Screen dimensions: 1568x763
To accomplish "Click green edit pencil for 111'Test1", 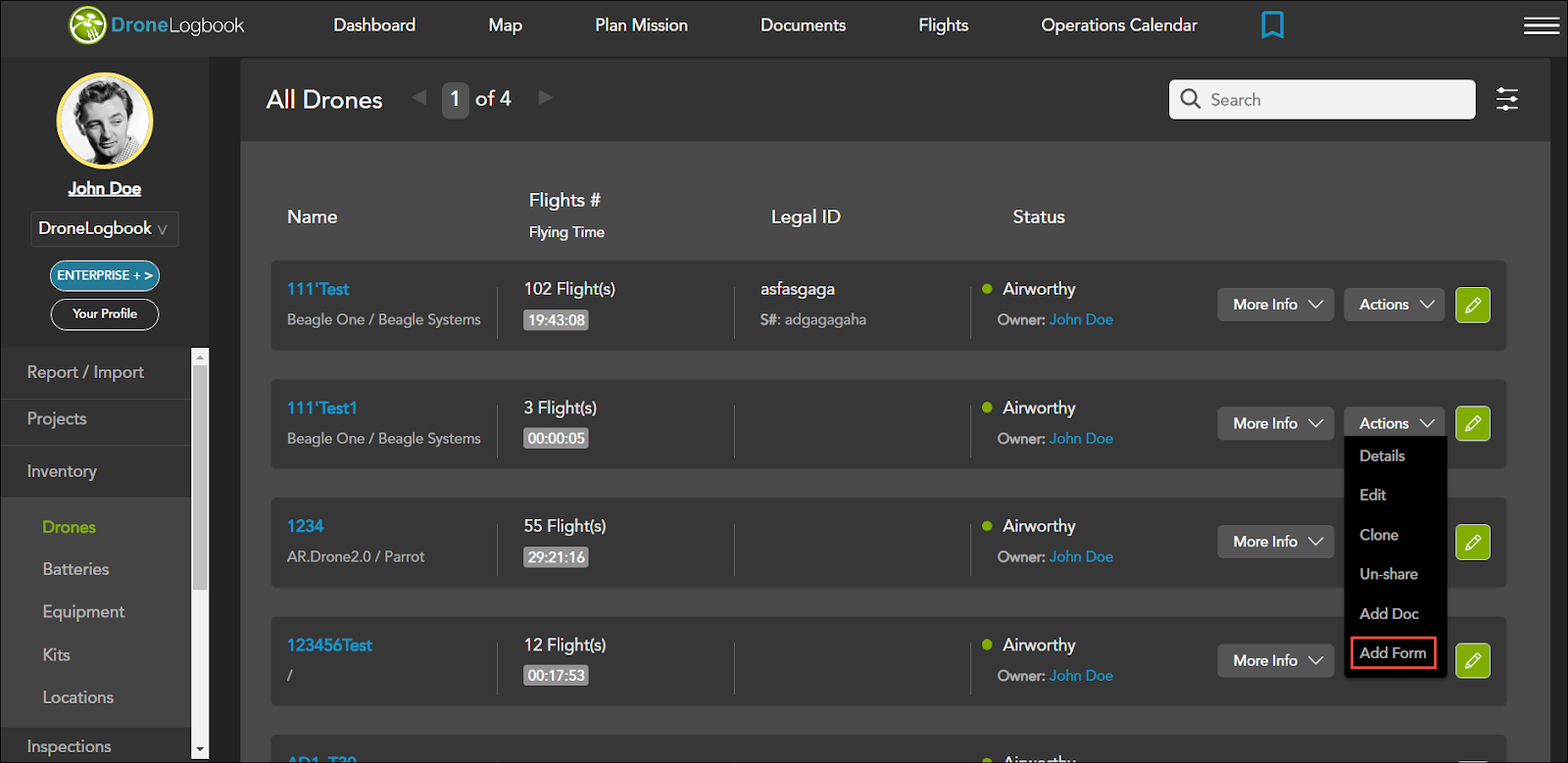I will pos(1473,423).
